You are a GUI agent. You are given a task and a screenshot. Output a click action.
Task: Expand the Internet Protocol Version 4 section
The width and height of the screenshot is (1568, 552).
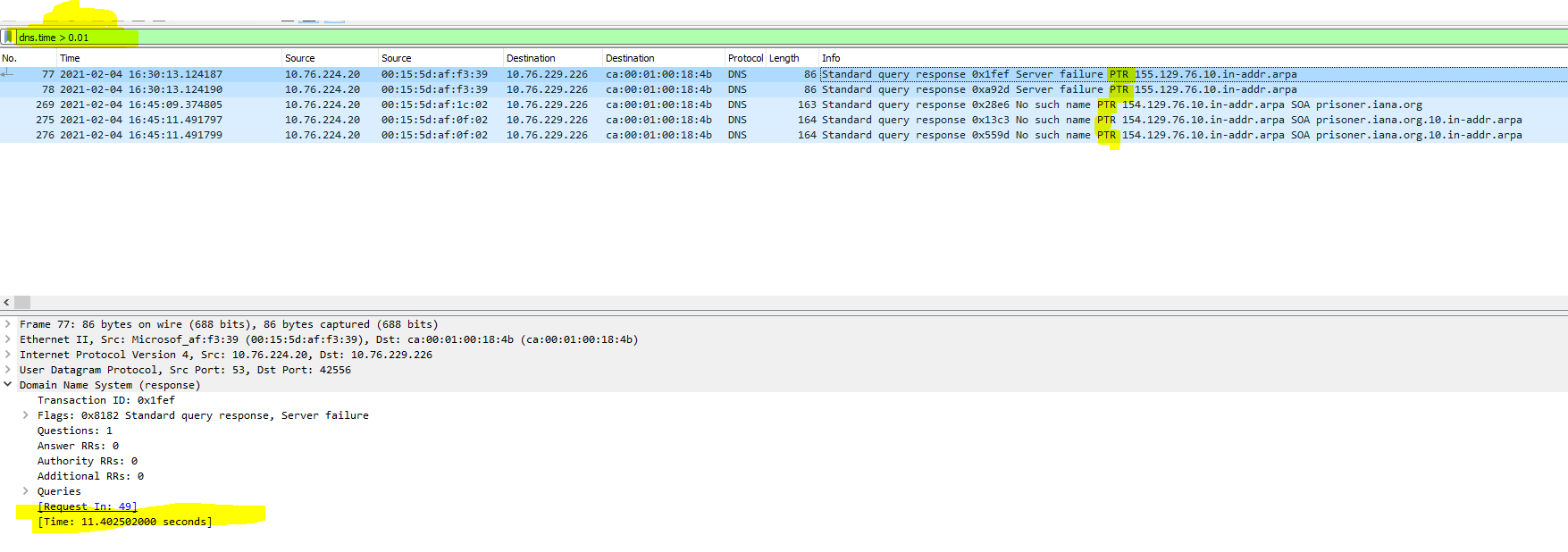click(x=8, y=355)
